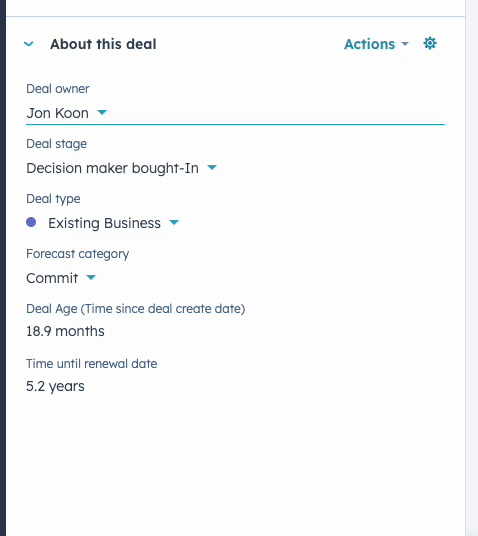Collapse the About this deal section
Image resolution: width=478 pixels, height=536 pixels.
tap(29, 44)
